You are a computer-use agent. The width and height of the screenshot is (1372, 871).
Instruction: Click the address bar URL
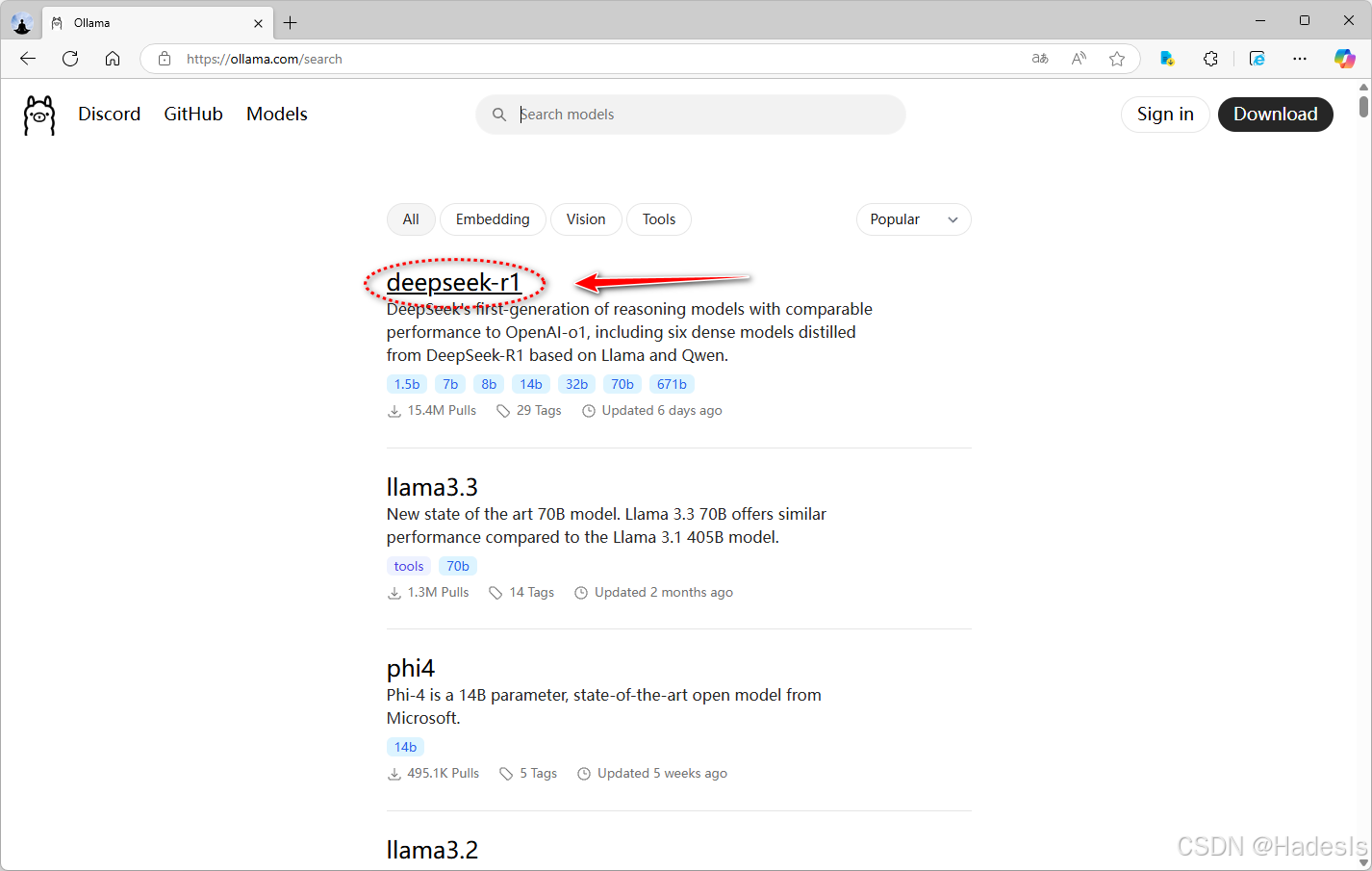[x=265, y=59]
